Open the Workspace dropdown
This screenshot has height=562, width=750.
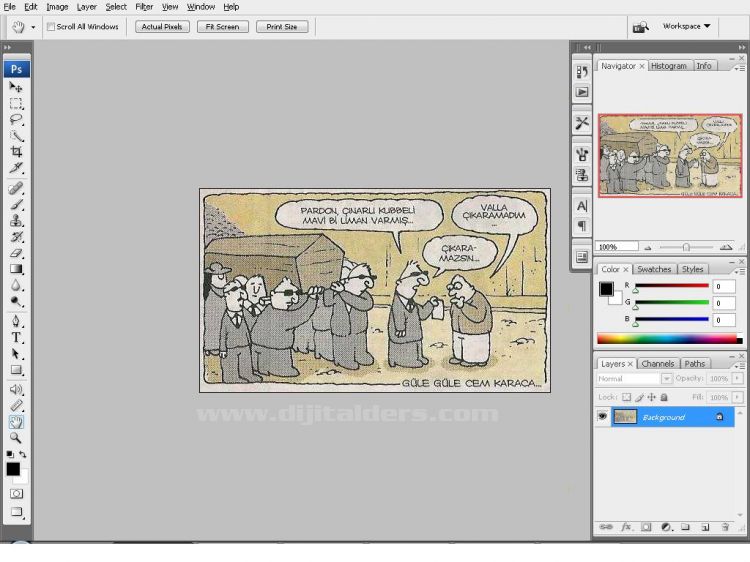pyautogui.click(x=686, y=26)
